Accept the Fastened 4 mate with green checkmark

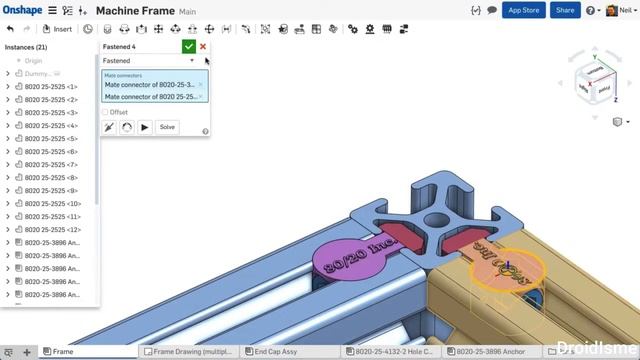point(189,47)
